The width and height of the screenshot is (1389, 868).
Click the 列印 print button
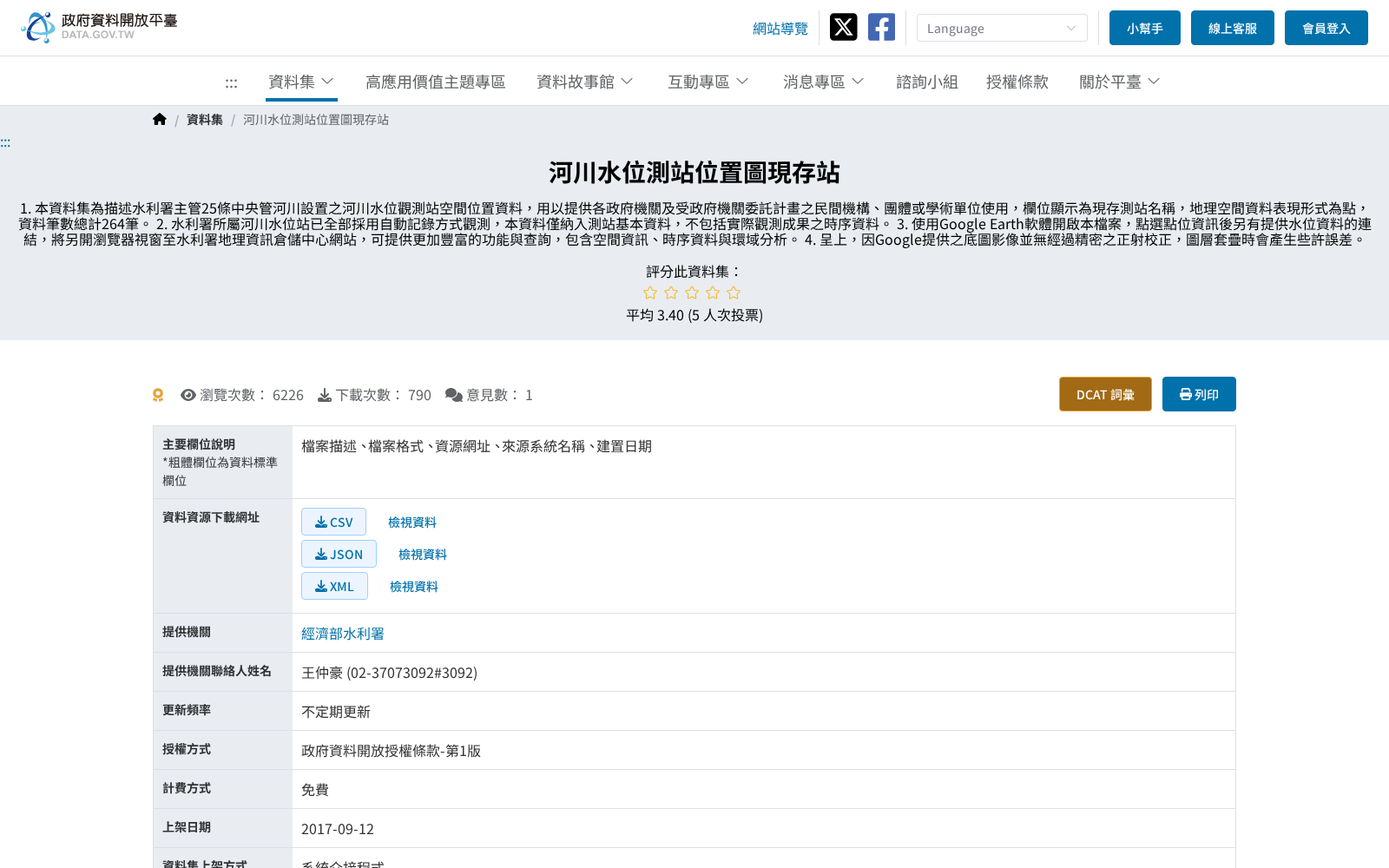[x=1199, y=394]
